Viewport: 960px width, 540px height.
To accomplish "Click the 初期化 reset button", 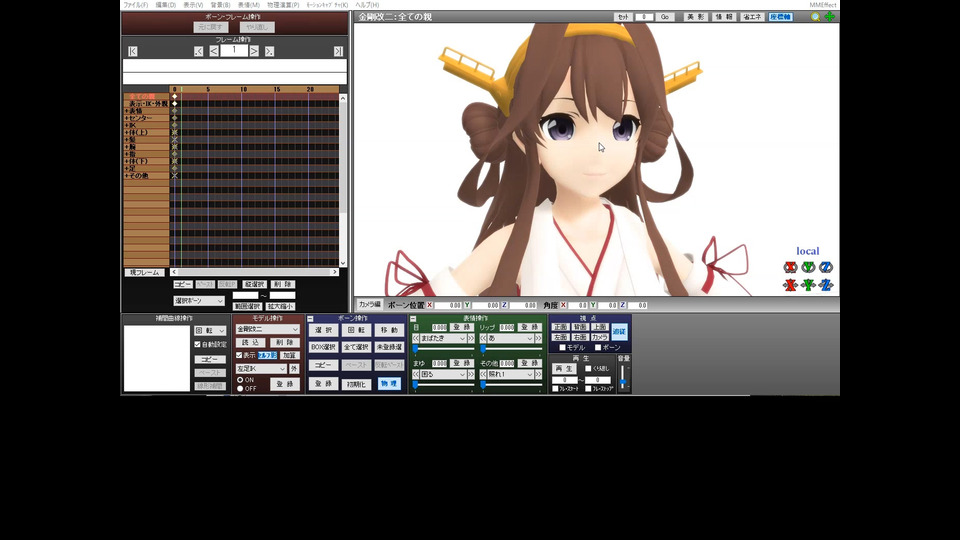I will pyautogui.click(x=356, y=384).
